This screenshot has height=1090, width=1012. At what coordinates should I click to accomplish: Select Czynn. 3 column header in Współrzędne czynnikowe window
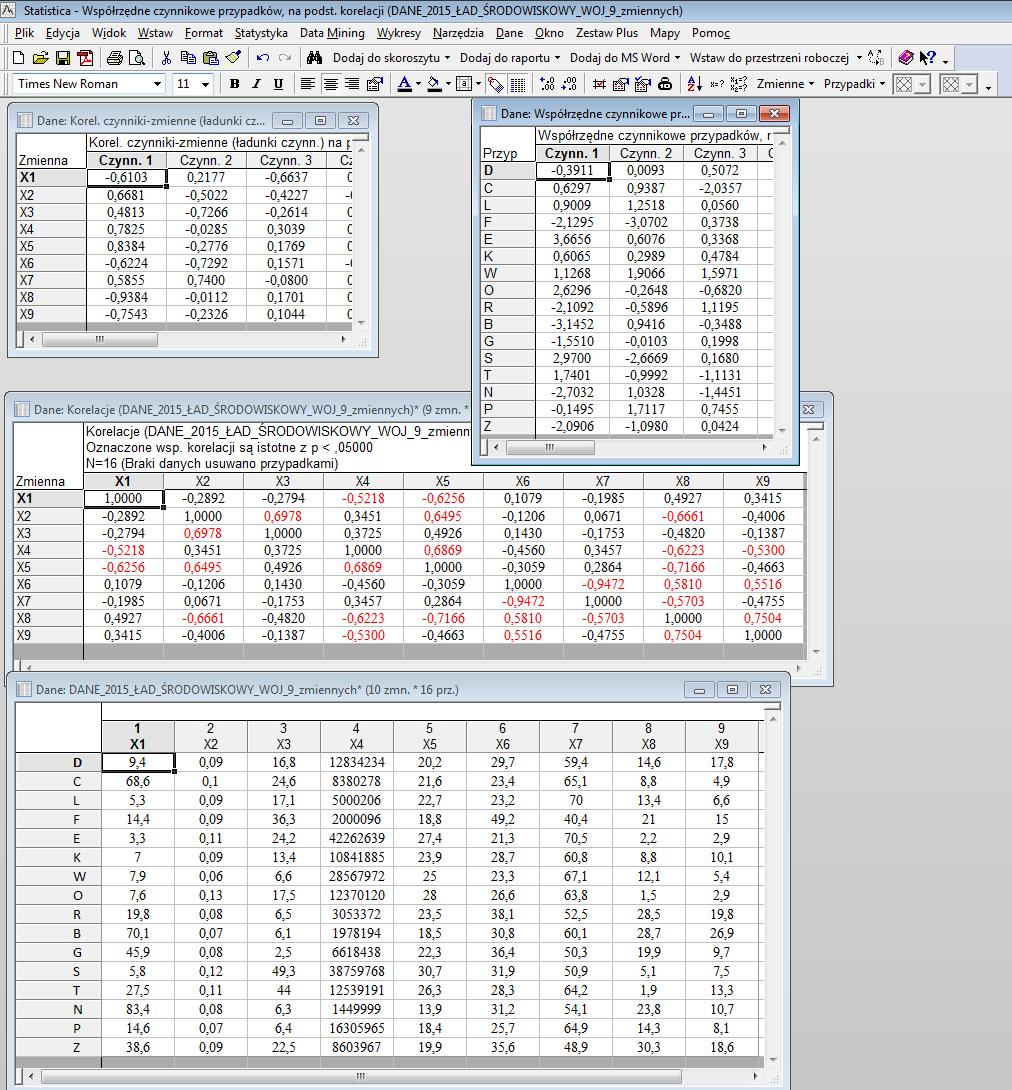(x=720, y=154)
